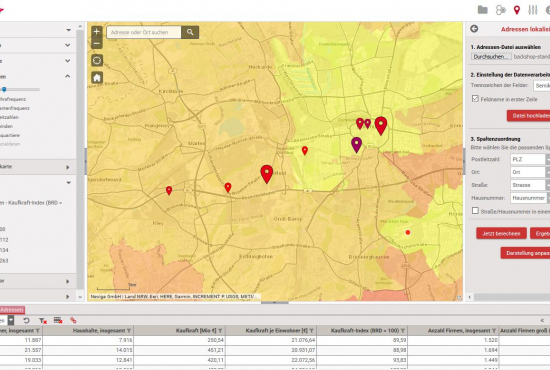Click legend value 263 in left panel
Image resolution: width=550 pixels, height=370 pixels.
coord(4,261)
